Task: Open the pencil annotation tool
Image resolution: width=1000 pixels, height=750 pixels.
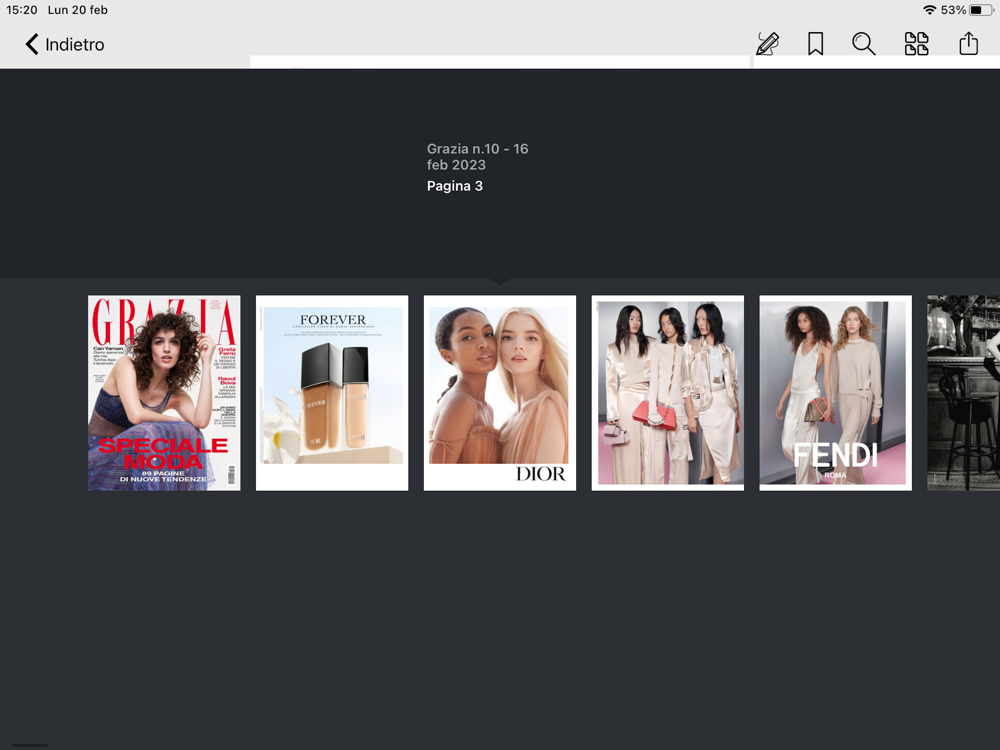Action: 767,44
